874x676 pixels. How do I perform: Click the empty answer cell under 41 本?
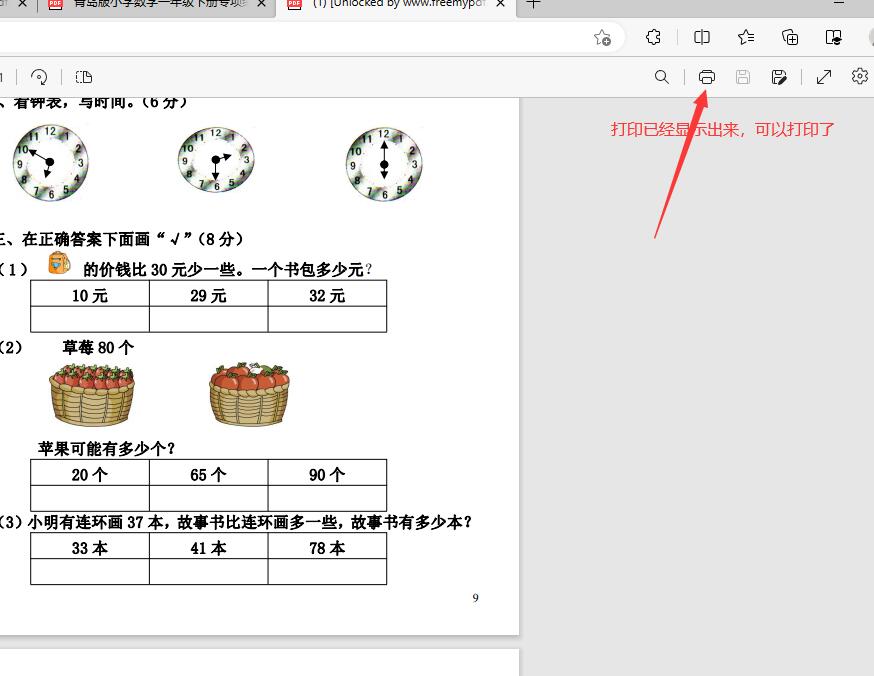(208, 571)
